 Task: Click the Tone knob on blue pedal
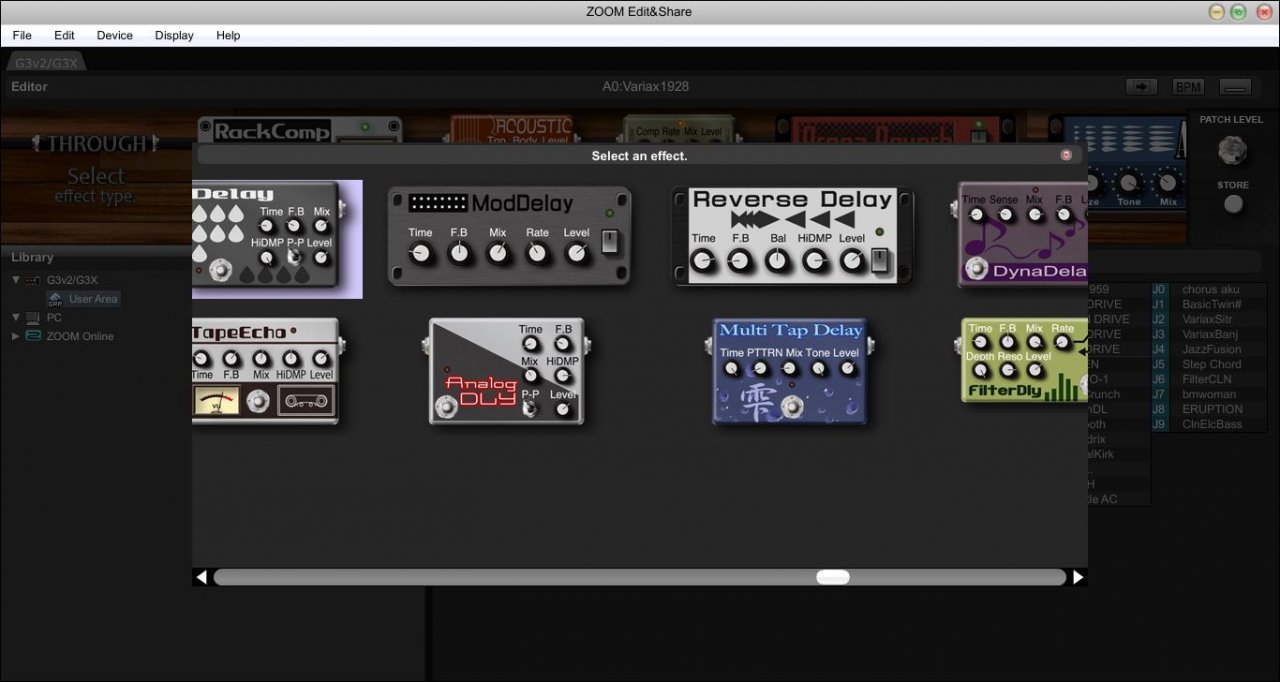tap(1129, 184)
